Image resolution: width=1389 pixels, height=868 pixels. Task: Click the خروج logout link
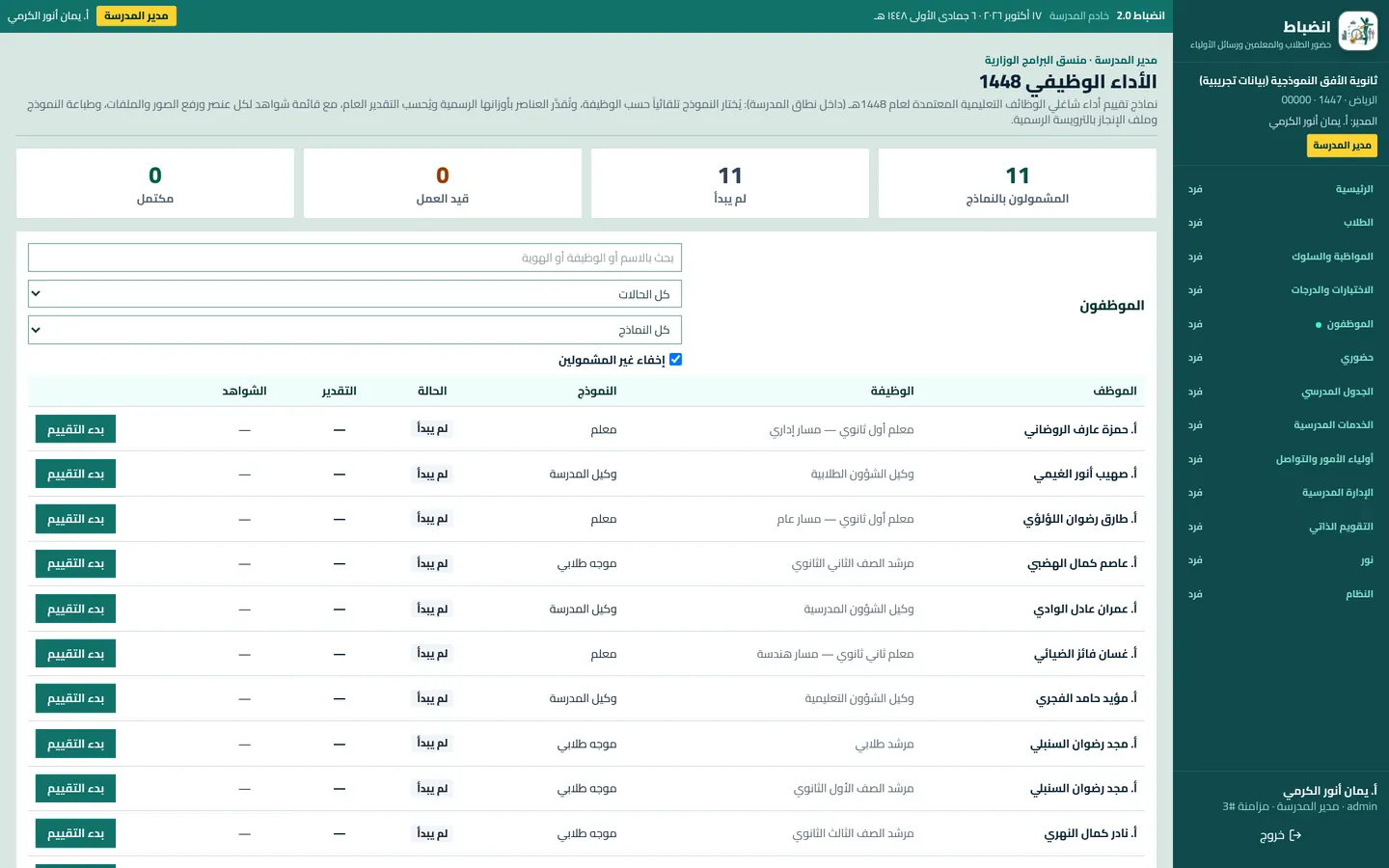coord(1281,835)
